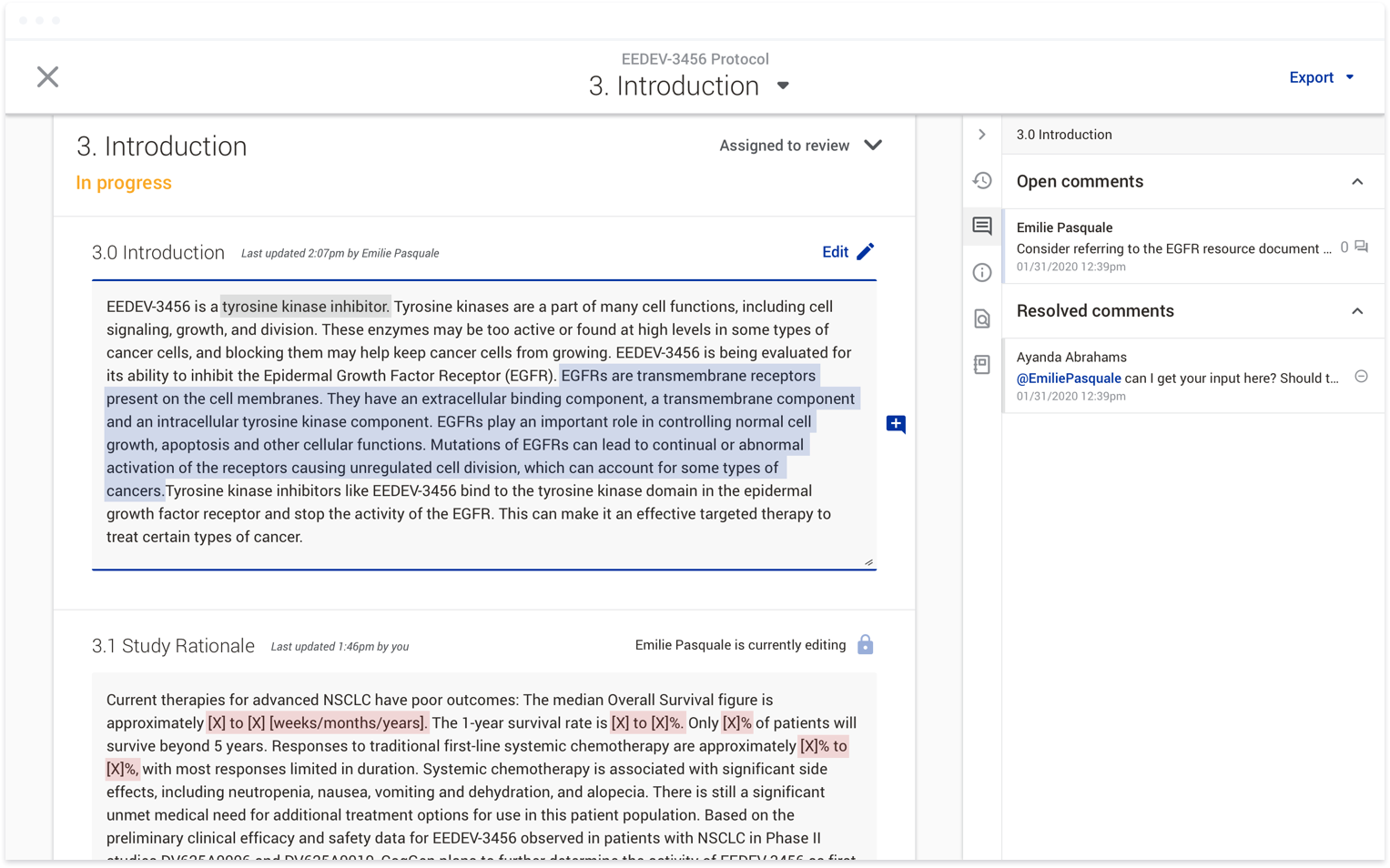Click the highlighted 'tyrosine kinase inhibitor' text
The width and height of the screenshot is (1390, 868).
(306, 307)
